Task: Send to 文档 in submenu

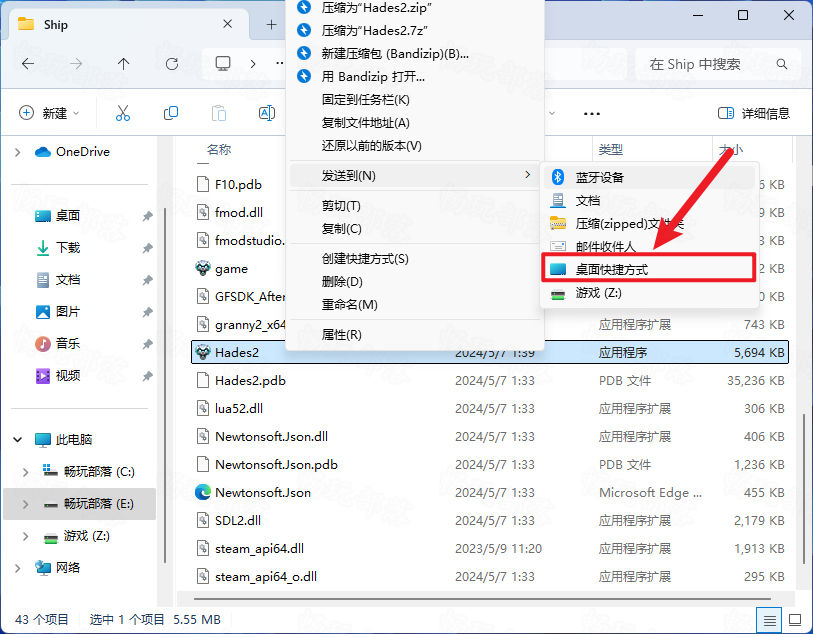Action: click(649, 200)
